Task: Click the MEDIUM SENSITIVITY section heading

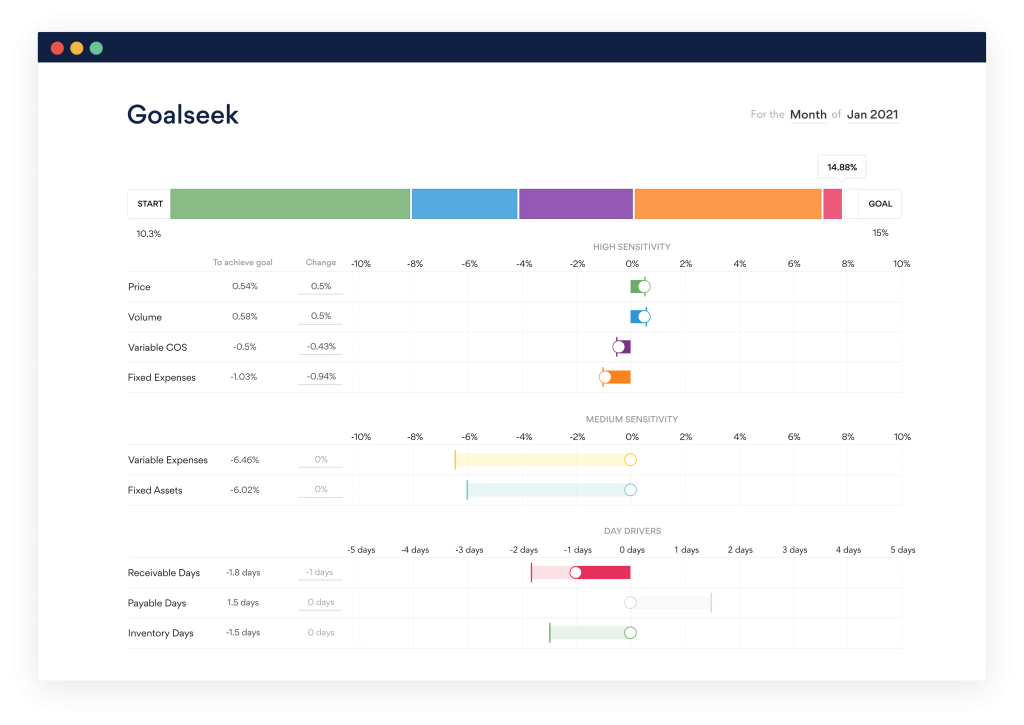Action: (632, 419)
